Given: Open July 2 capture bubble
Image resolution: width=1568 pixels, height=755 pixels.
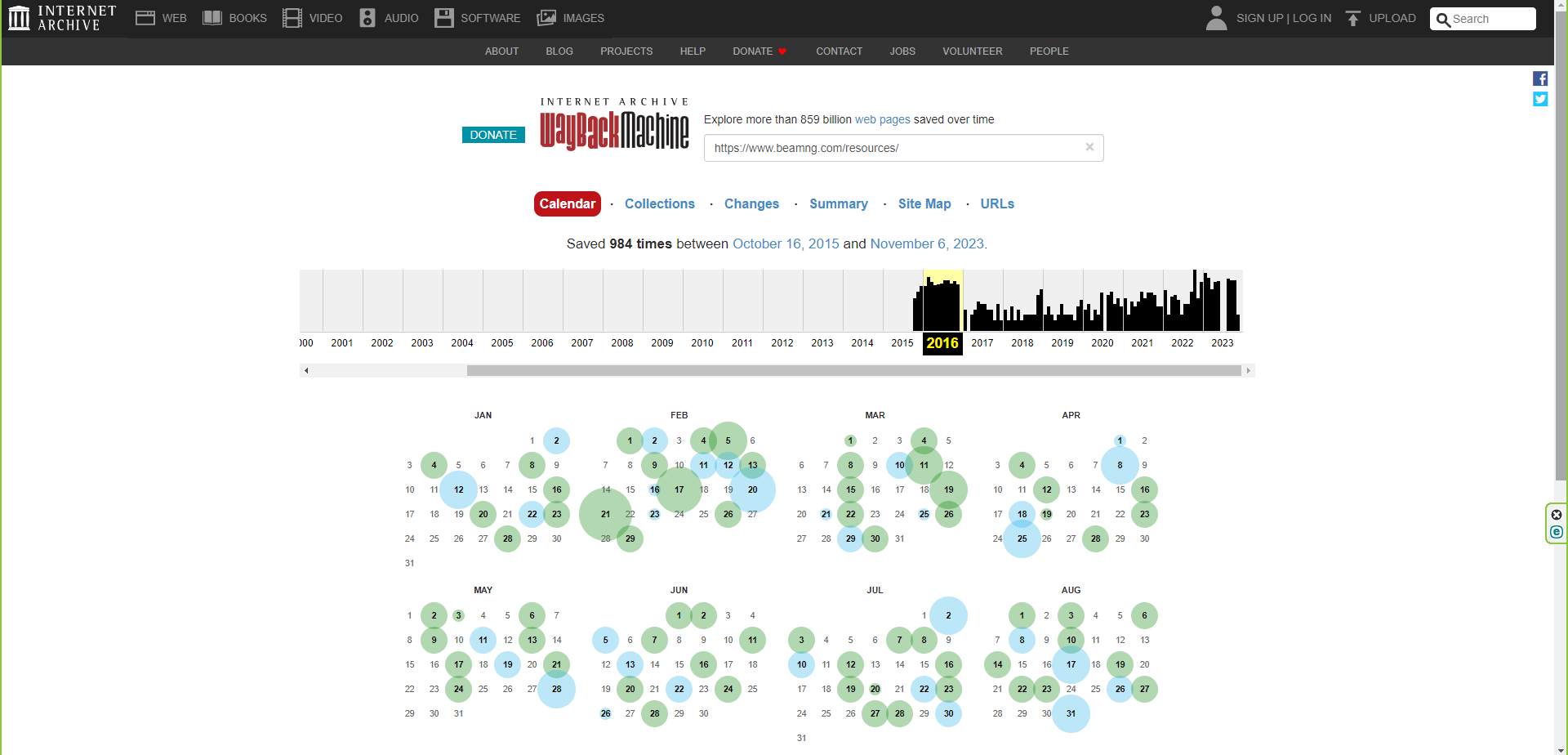Looking at the screenshot, I should 948,615.
